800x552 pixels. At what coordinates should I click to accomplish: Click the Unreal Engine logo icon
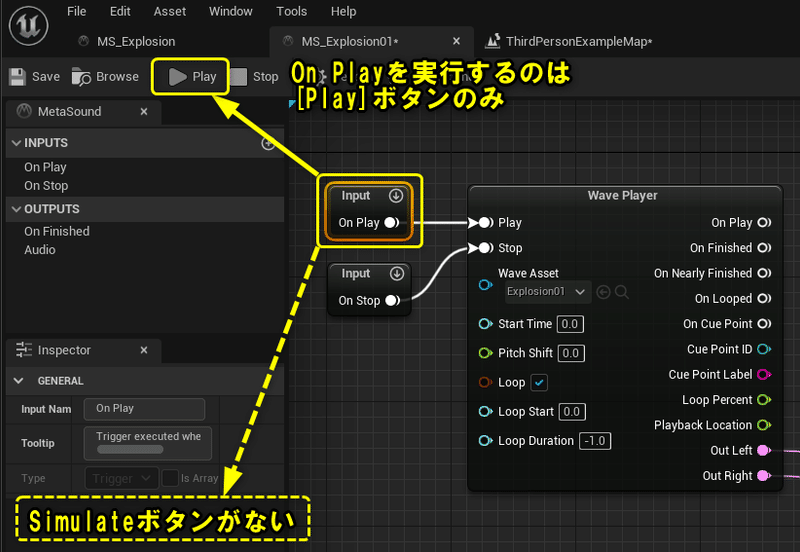pos(29,26)
